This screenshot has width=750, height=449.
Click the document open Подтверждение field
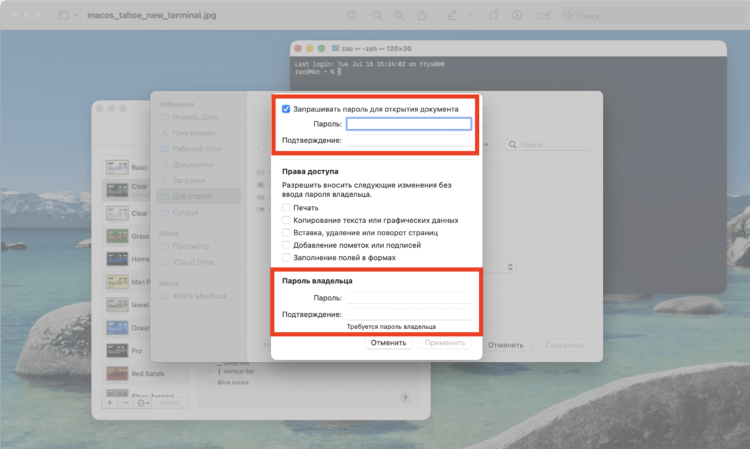coord(409,140)
